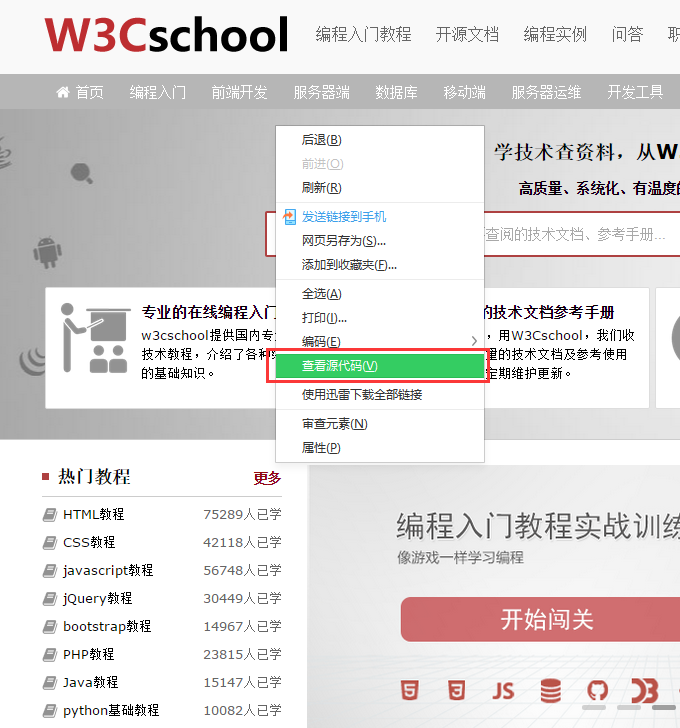The height and width of the screenshot is (728, 680).
Task: Open the HTML教程 link
Action: click(94, 514)
